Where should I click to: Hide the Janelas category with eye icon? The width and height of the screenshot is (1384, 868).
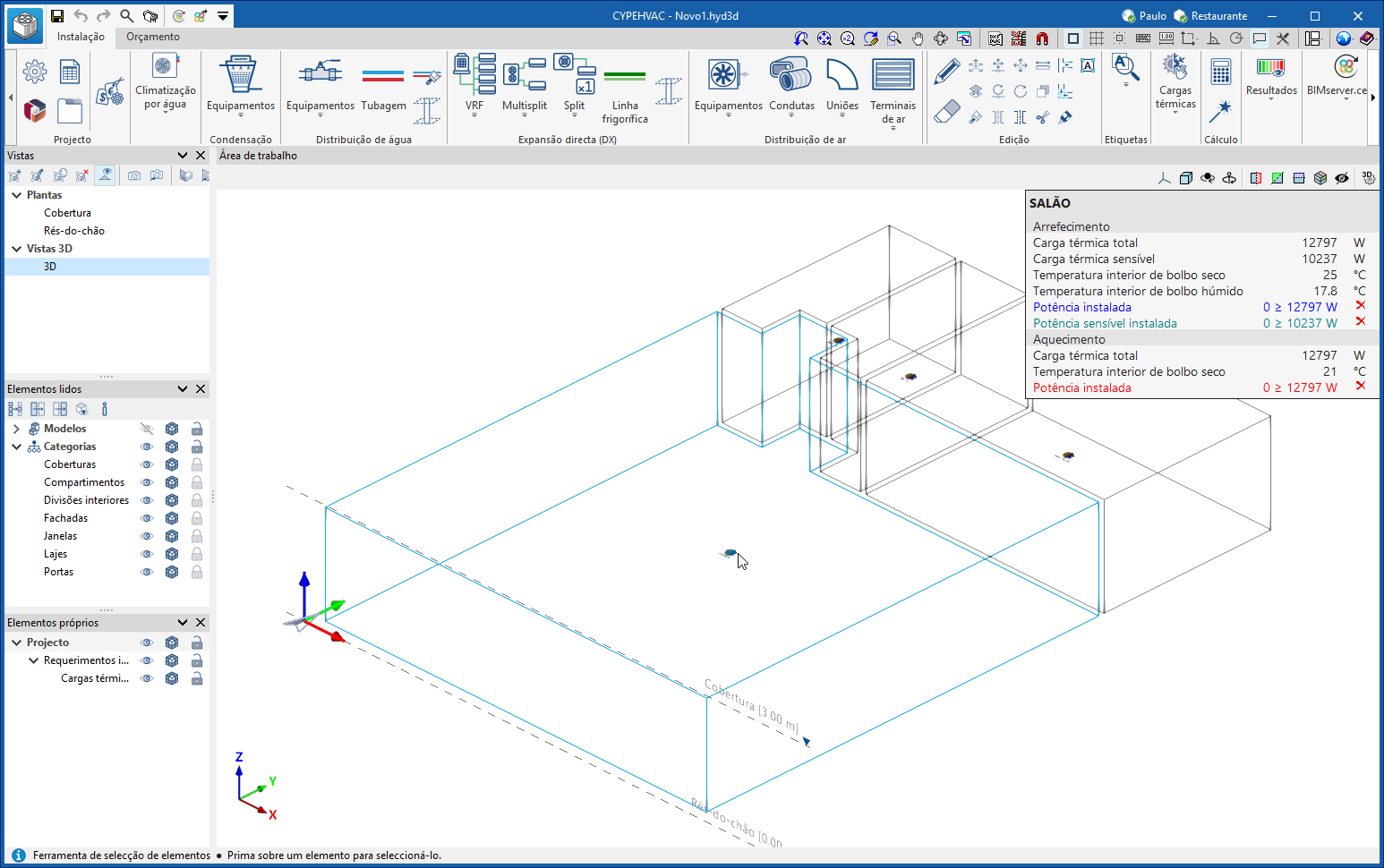147,536
